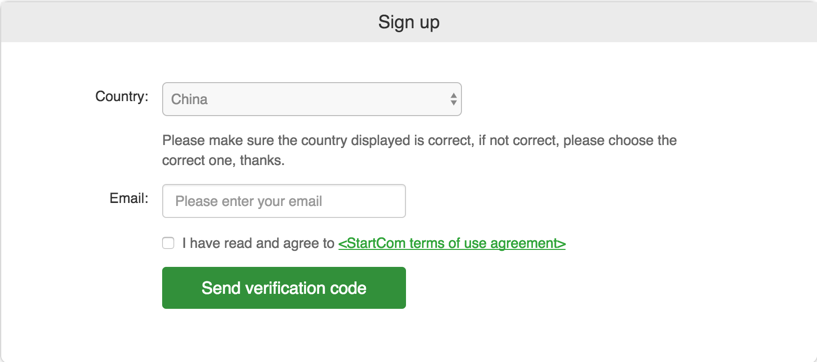Viewport: 817px width, 362px height.
Task: Click the up-down arrows on Country selector
Action: [x=453, y=99]
